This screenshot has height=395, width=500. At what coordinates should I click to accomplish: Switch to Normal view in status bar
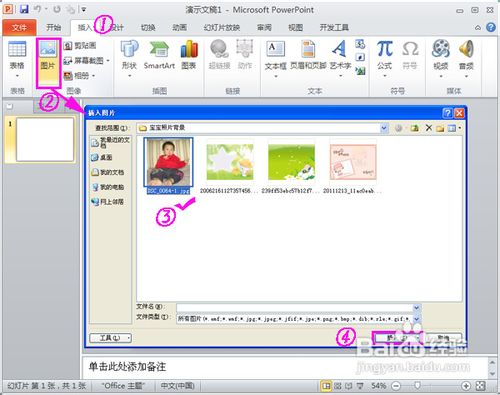click(x=326, y=386)
